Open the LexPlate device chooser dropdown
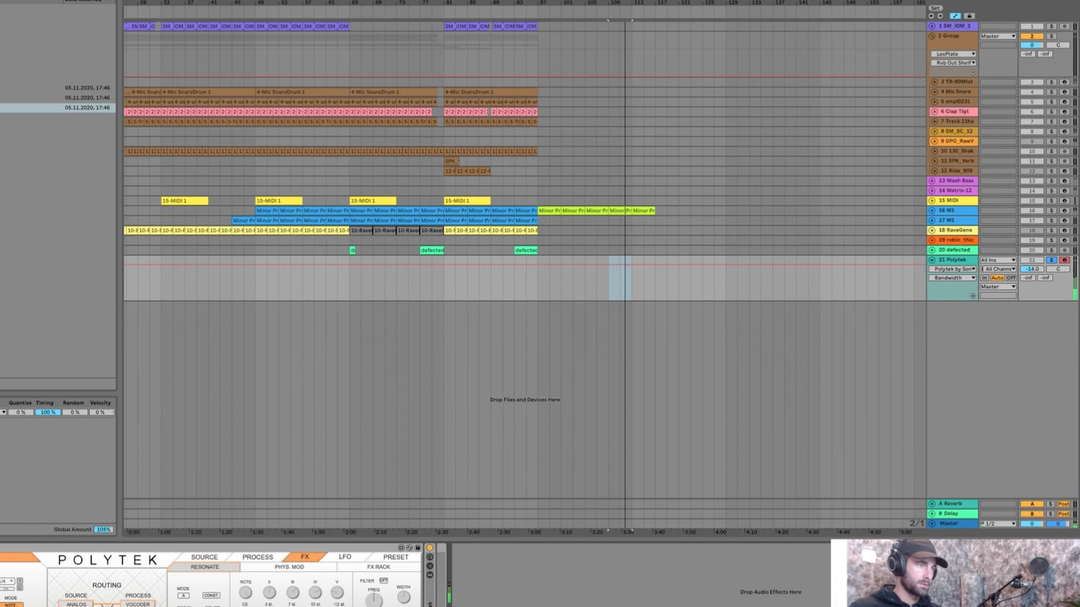The height and width of the screenshot is (607, 1080). point(954,54)
